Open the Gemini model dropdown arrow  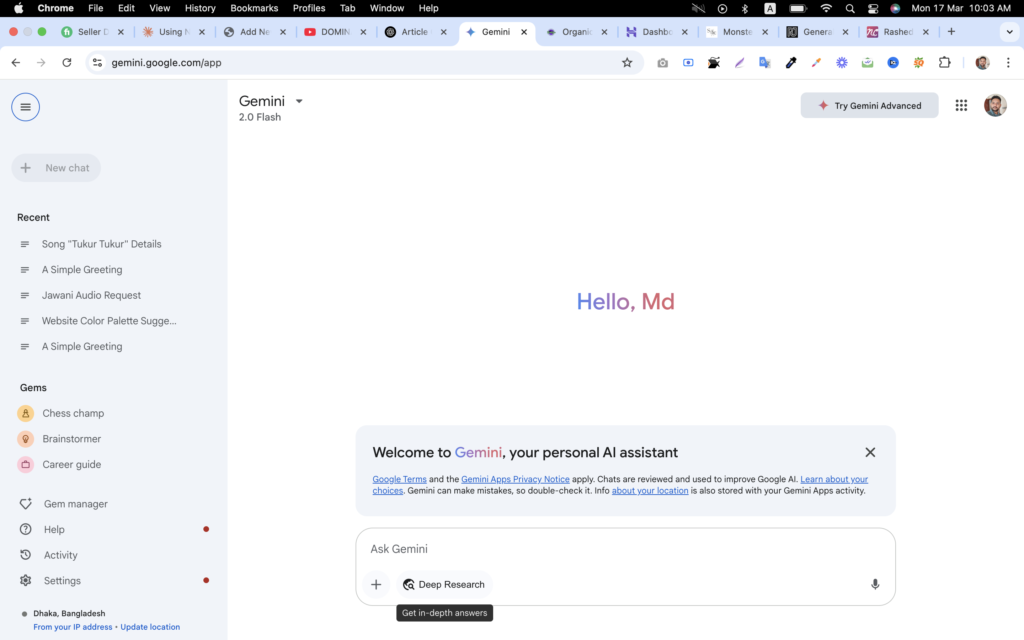coord(299,101)
